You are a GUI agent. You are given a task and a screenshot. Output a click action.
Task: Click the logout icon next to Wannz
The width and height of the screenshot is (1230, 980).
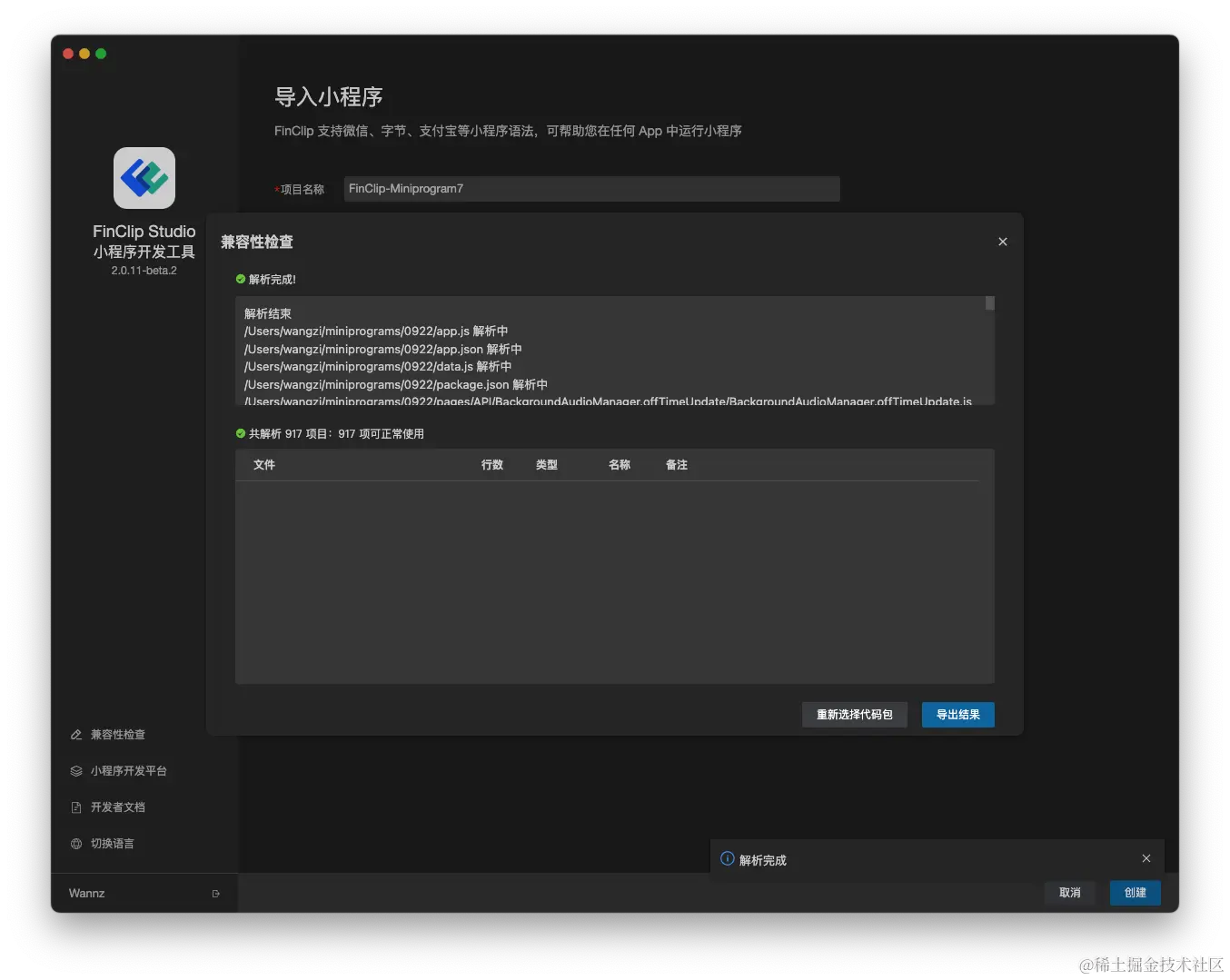point(216,894)
